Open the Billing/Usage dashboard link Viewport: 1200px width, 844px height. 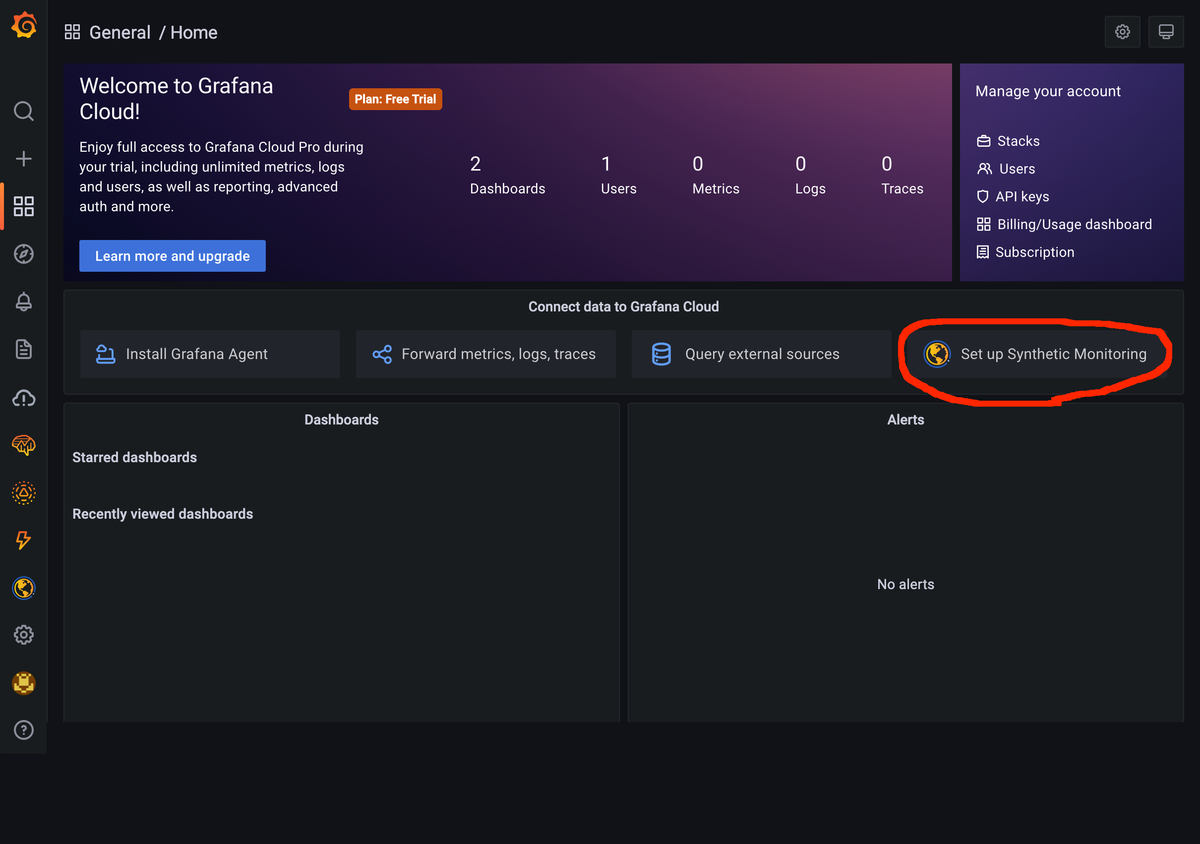pyautogui.click(x=1074, y=225)
